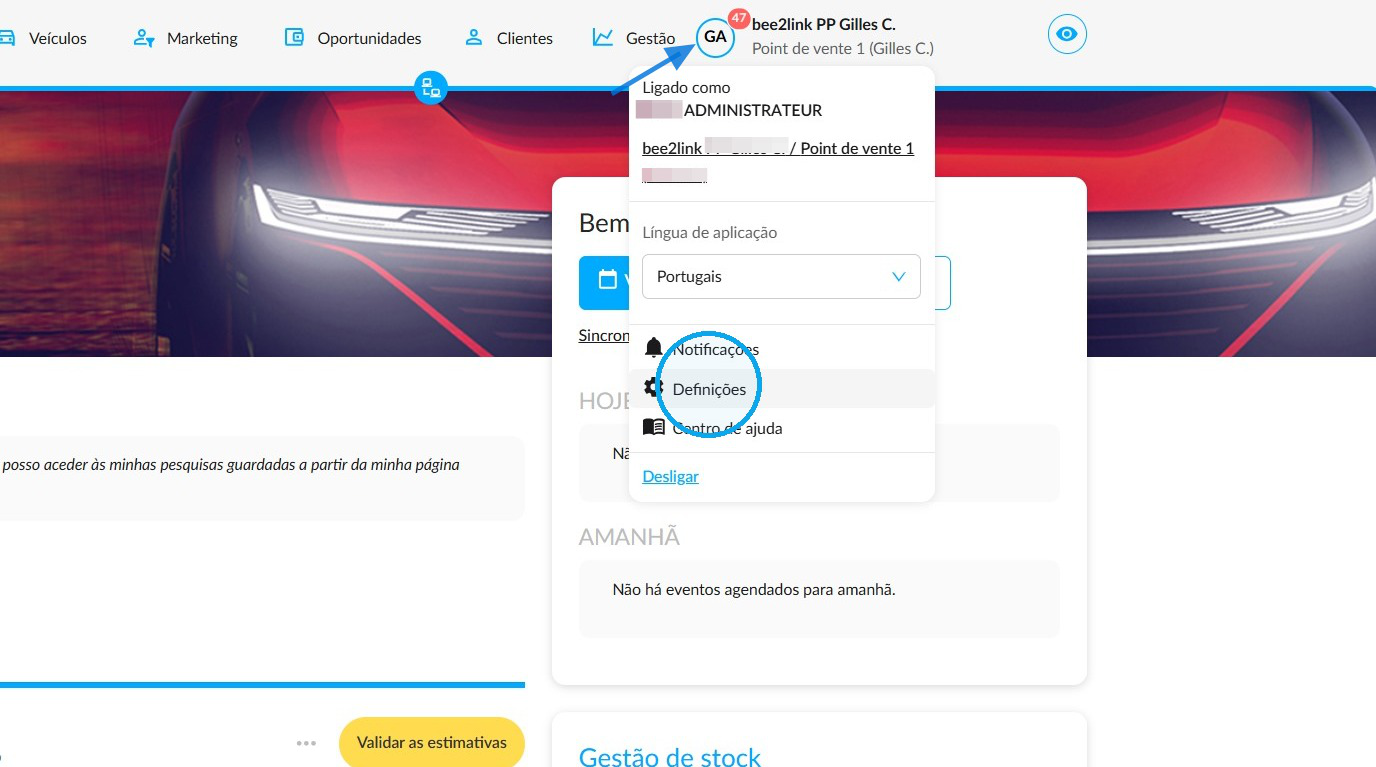
Task: Click the "Língua de aplicação" label
Action: click(x=710, y=232)
